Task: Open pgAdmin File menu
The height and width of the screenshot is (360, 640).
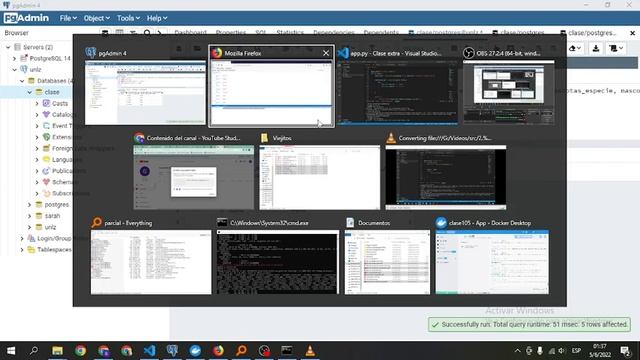Action: (x=68, y=18)
